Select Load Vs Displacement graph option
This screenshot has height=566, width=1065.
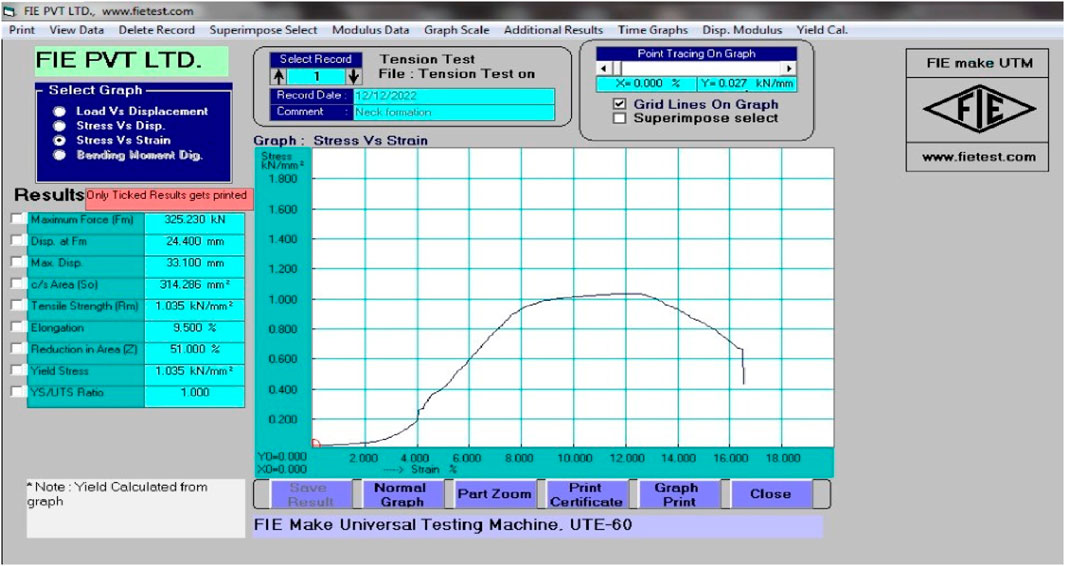coord(60,111)
